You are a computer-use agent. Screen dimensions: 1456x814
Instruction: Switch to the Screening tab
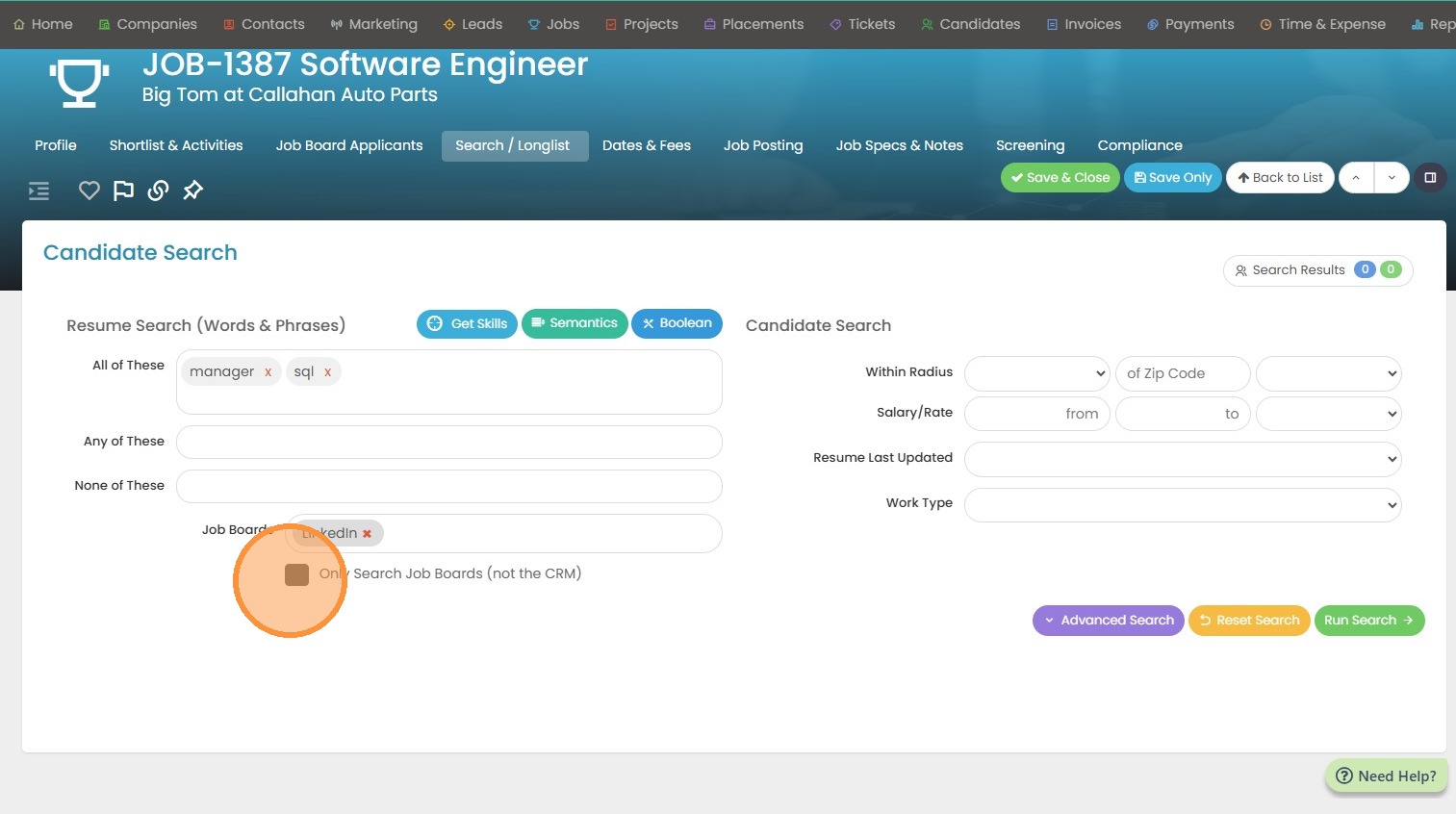pyautogui.click(x=1031, y=145)
